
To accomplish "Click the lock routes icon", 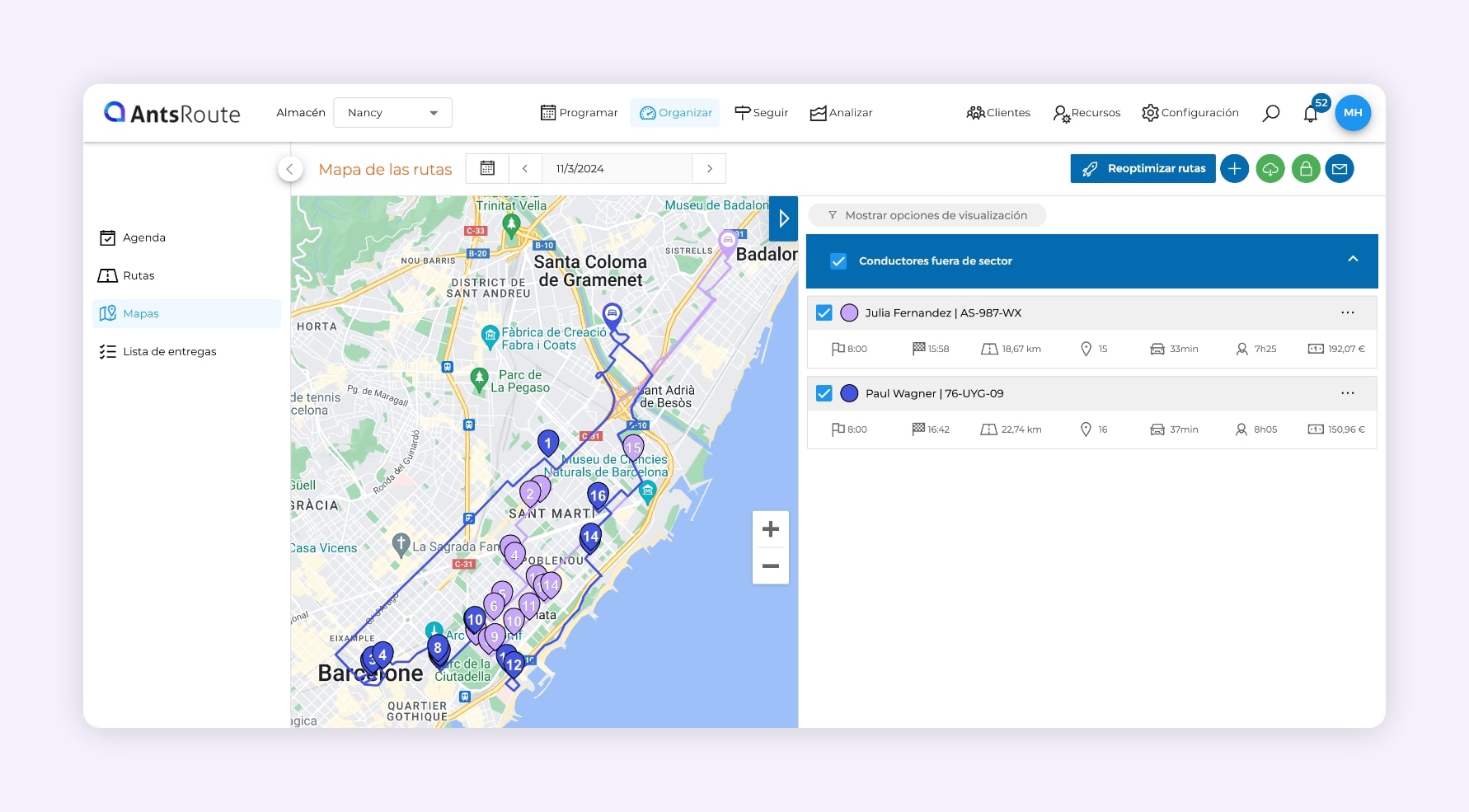I will (x=1305, y=168).
